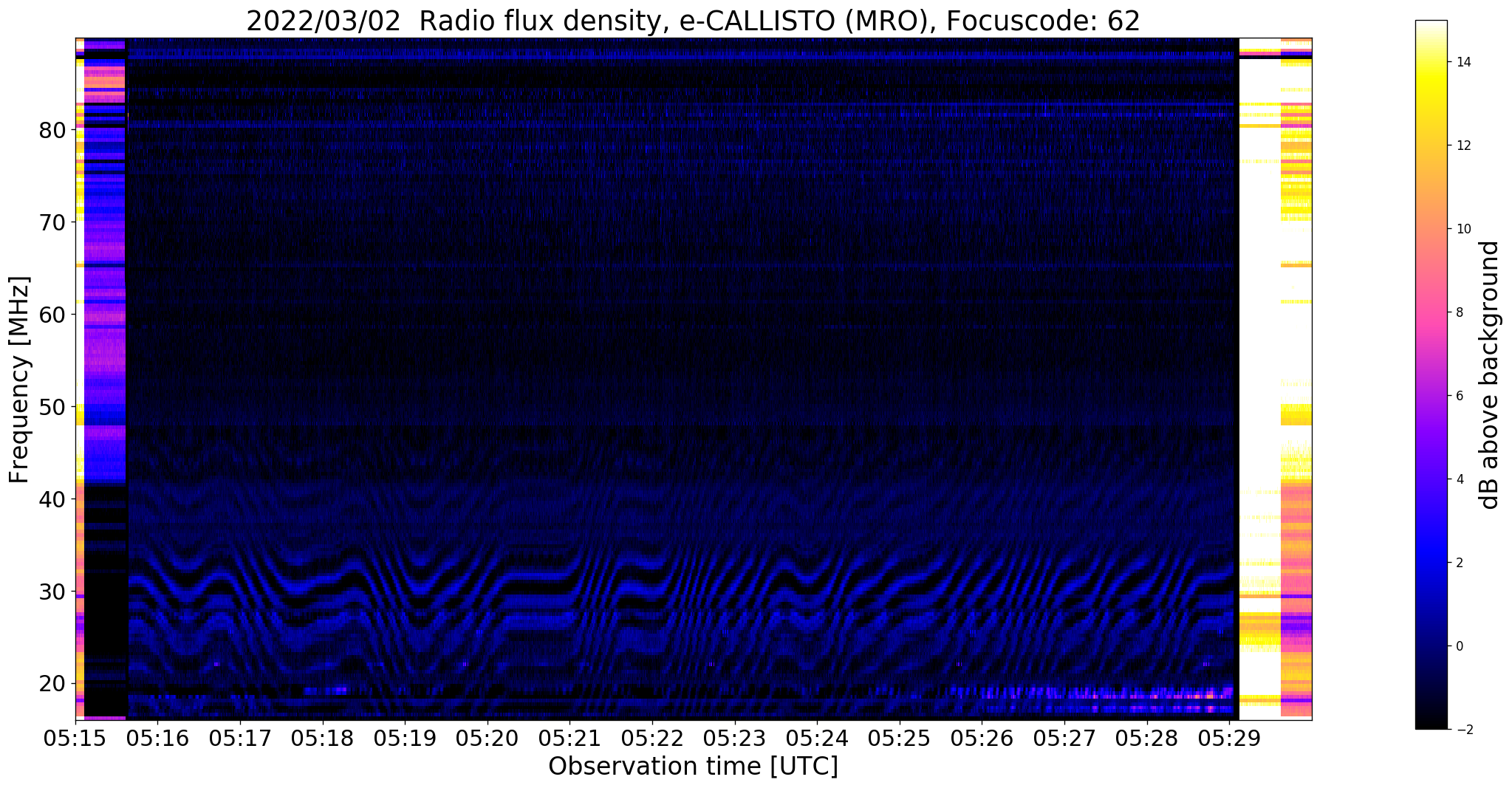Click the "Observation time [UTC]" axis label

[693, 767]
